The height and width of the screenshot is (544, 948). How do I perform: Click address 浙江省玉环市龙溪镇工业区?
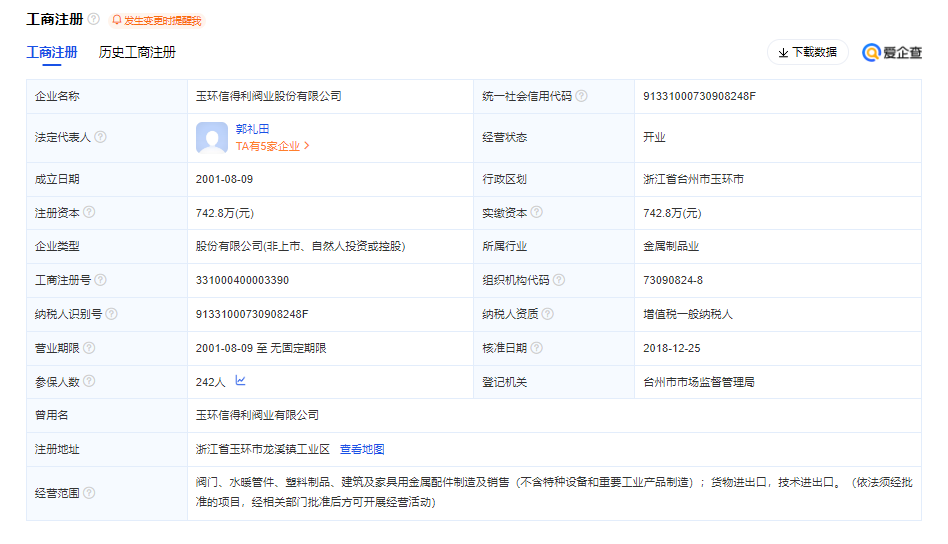(262, 449)
